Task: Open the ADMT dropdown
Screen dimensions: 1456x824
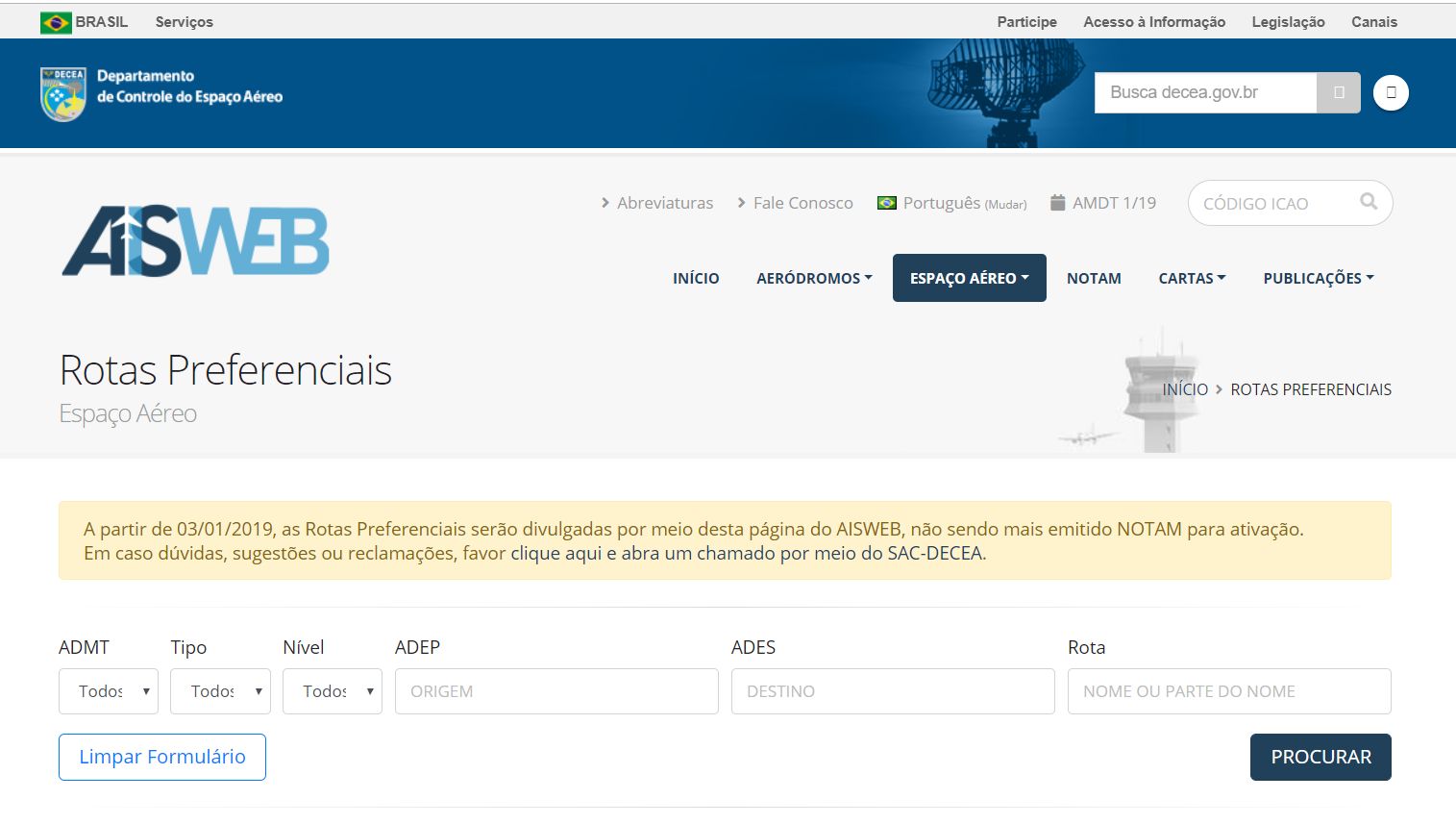Action: coord(109,691)
